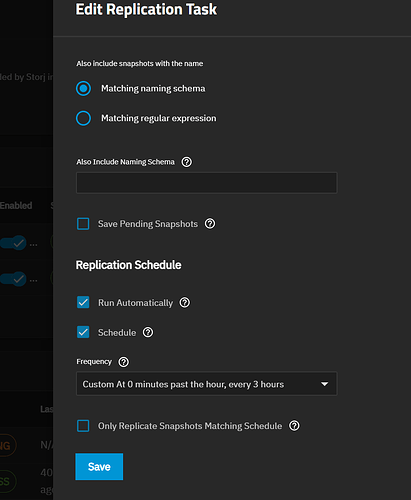411x500 pixels.
Task: Save the replication task
Action: coord(99,467)
